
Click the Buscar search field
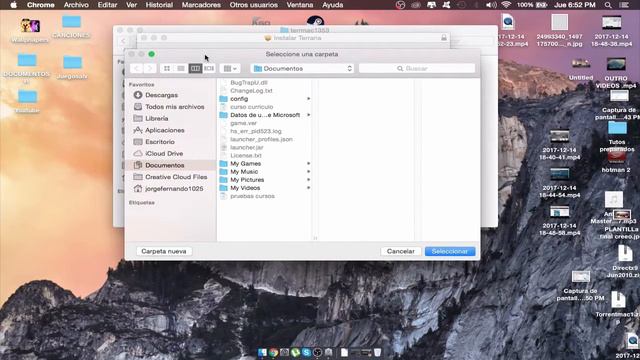[x=417, y=69]
